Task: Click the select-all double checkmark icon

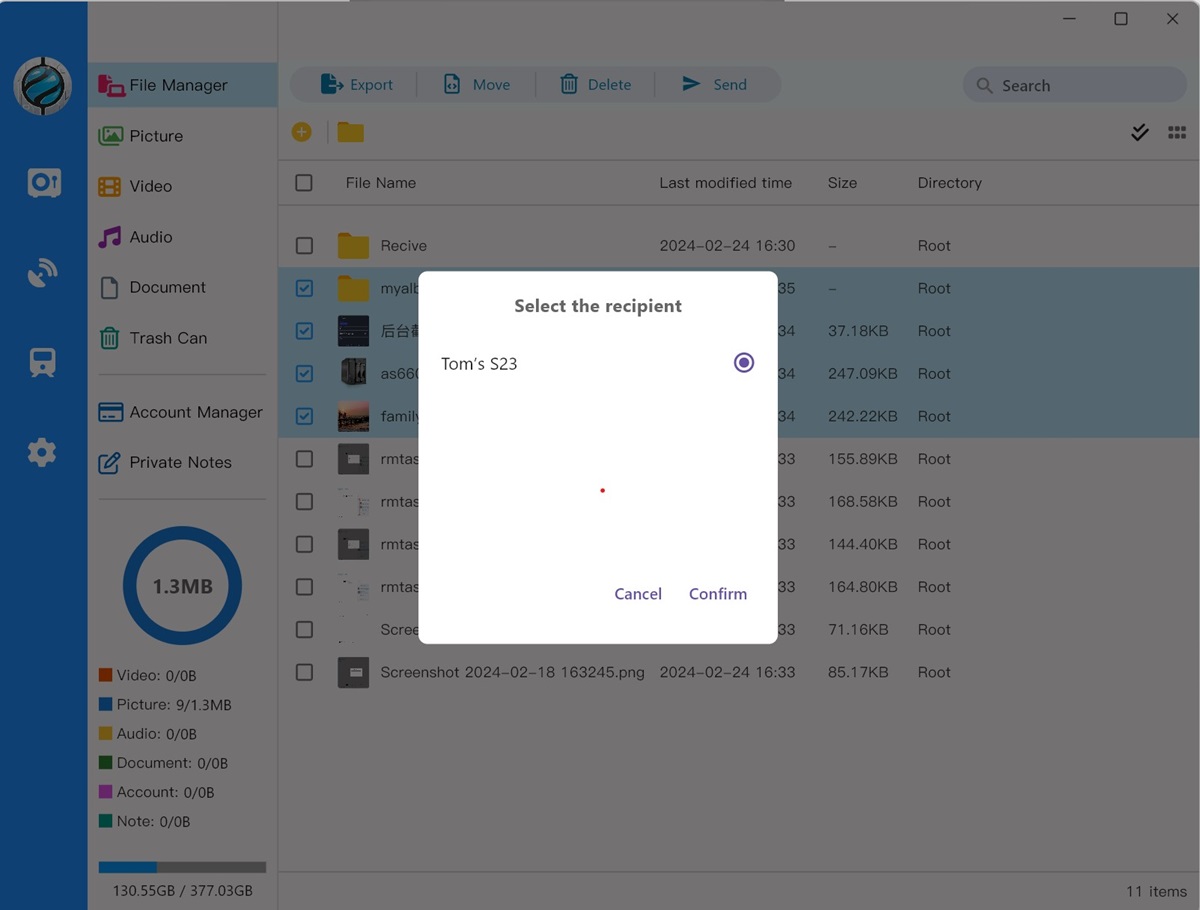Action: [1139, 132]
